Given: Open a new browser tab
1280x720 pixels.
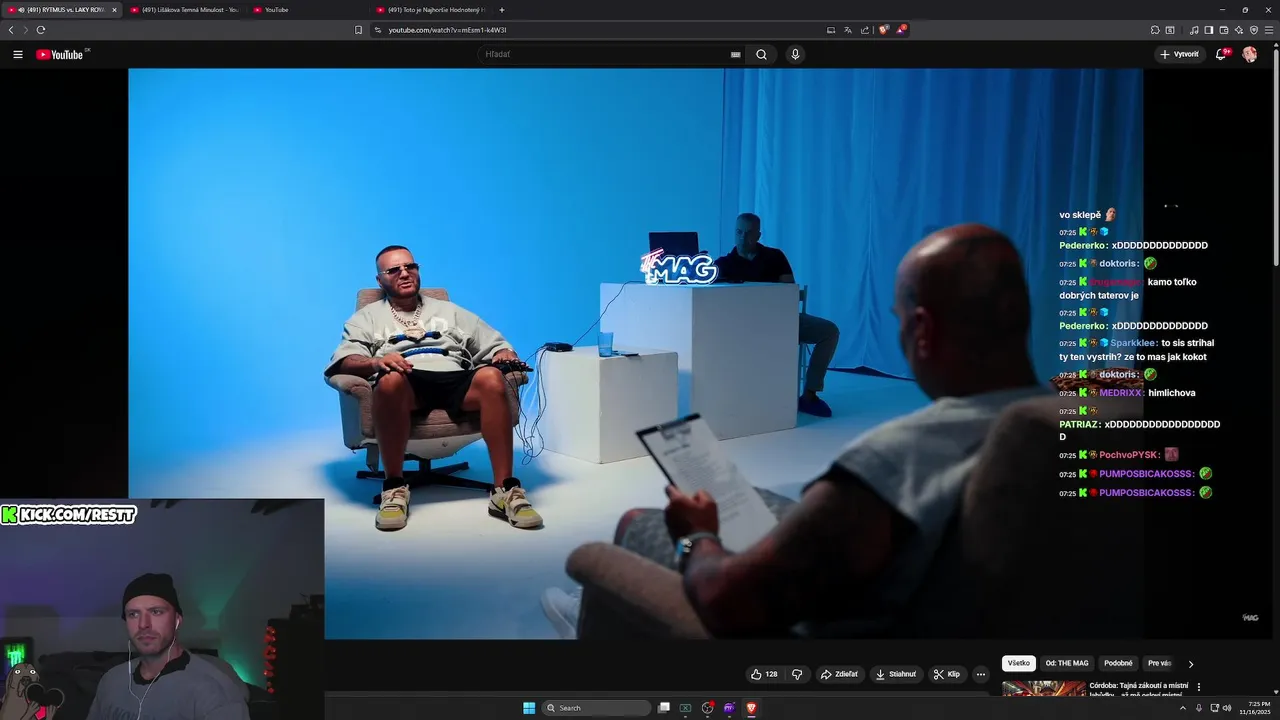Looking at the screenshot, I should 502,10.
